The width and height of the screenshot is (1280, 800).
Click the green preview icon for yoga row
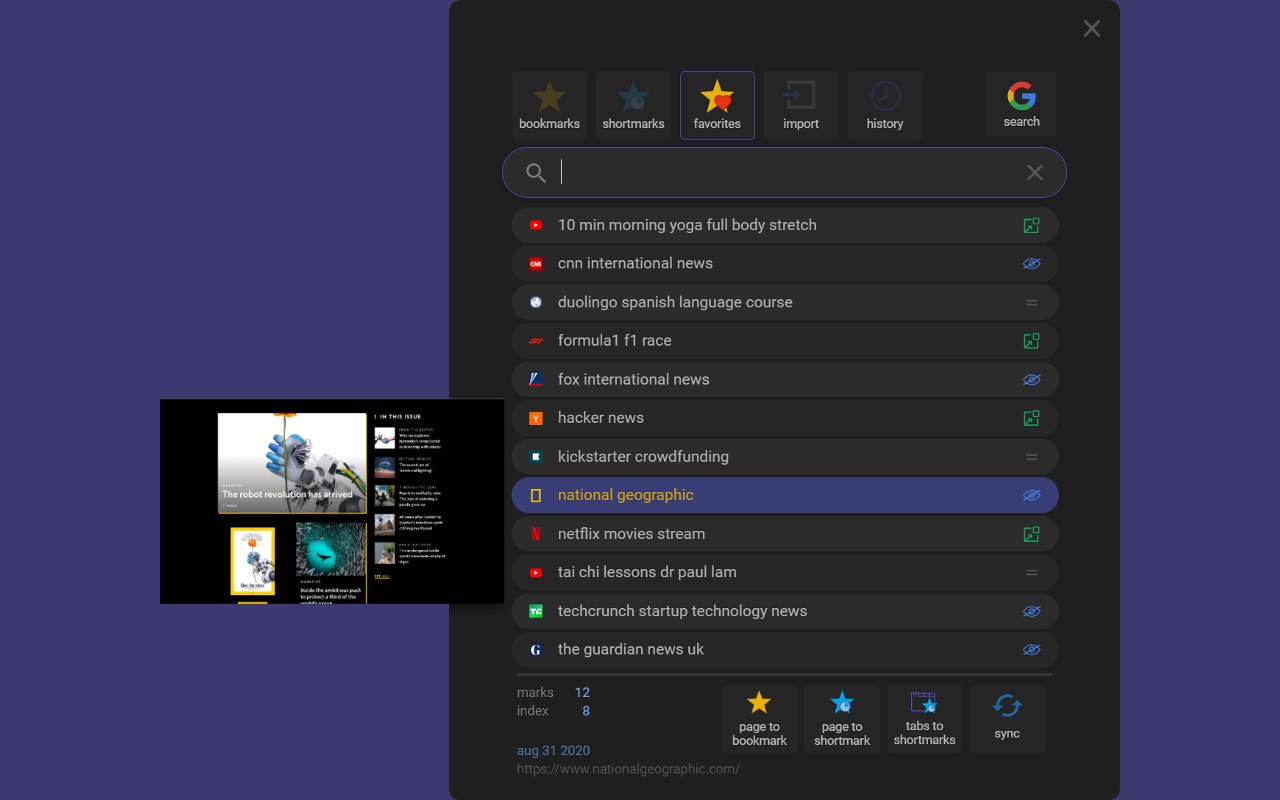pos(1032,225)
